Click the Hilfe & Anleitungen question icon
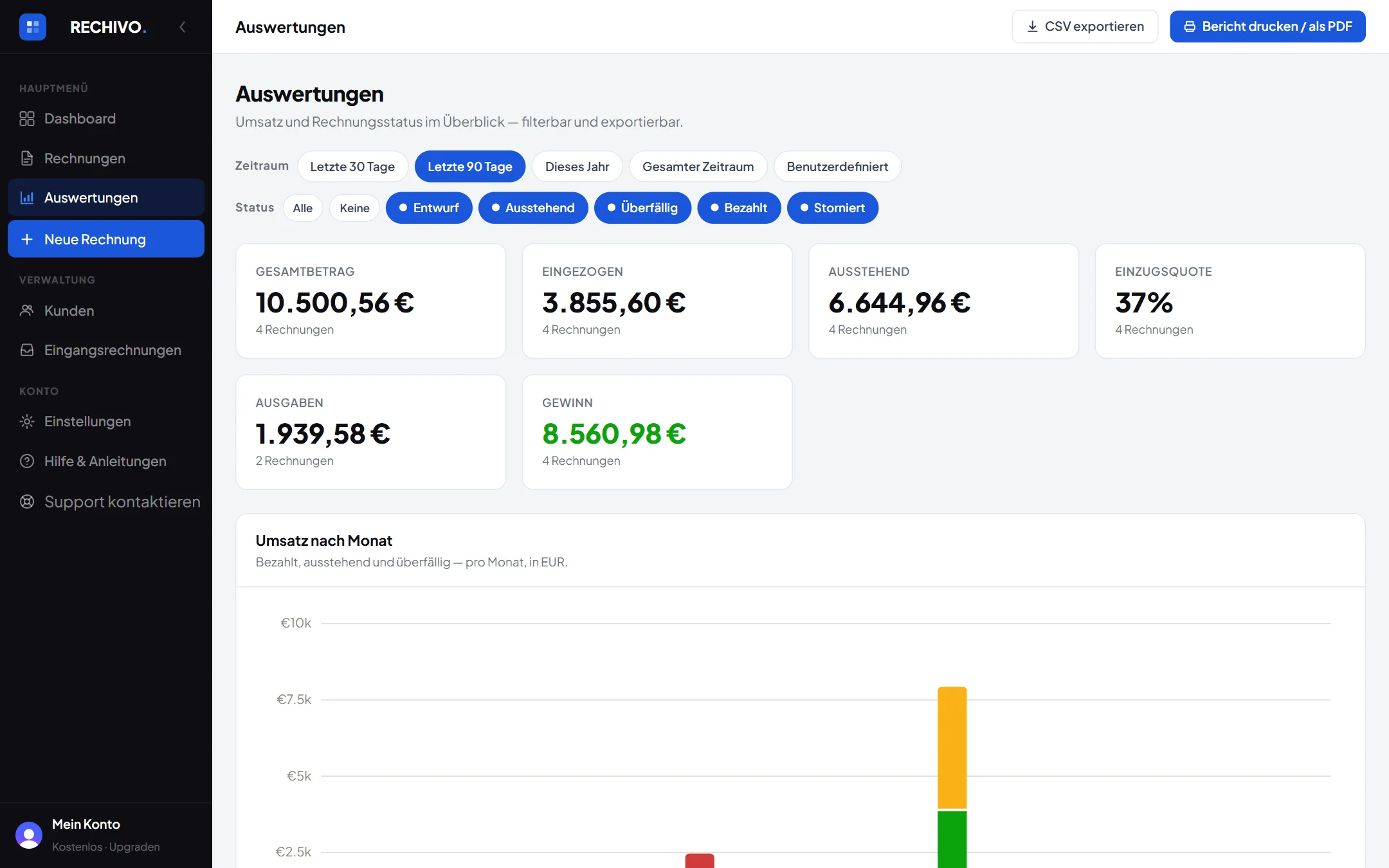The height and width of the screenshot is (868, 1389). pyautogui.click(x=27, y=461)
